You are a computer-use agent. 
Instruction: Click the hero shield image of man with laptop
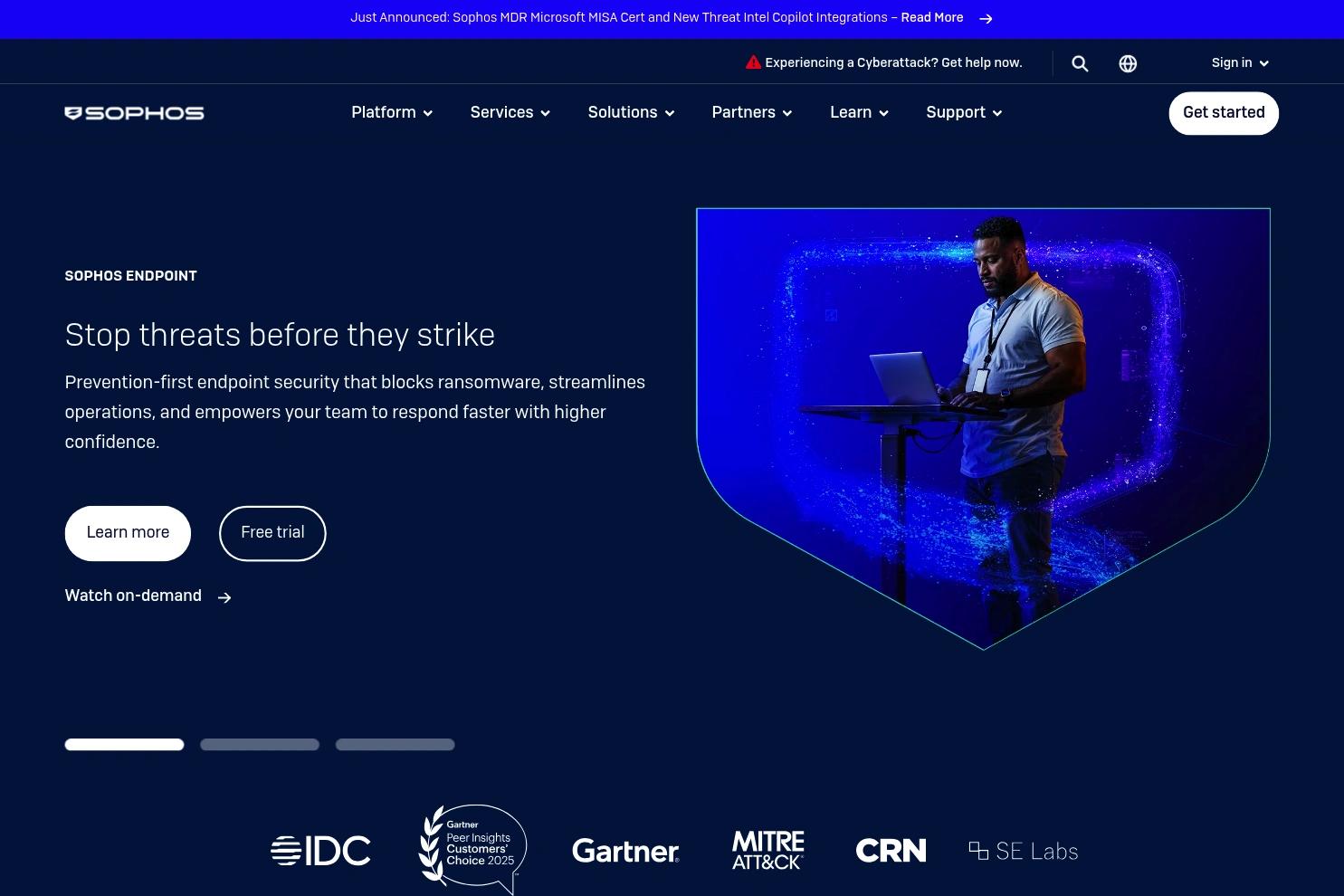(983, 428)
